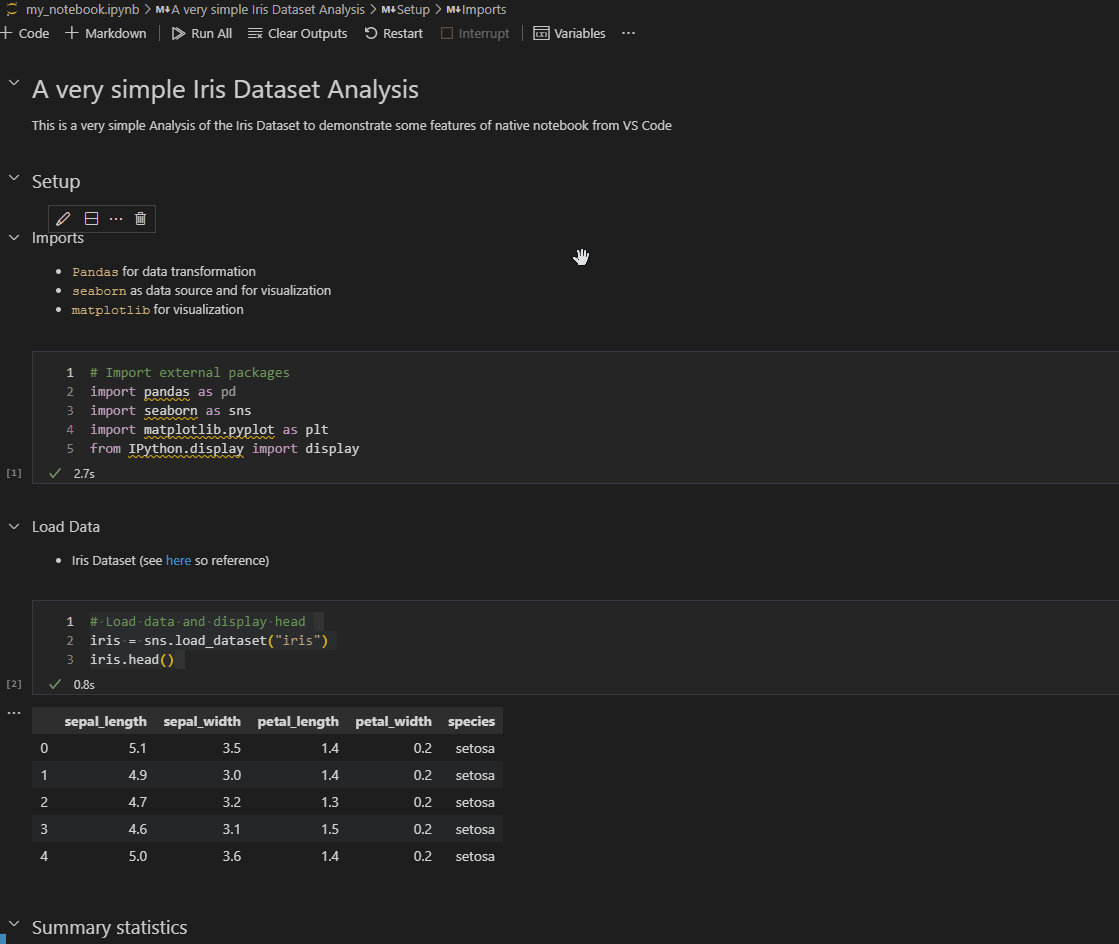
Task: Restart the notebook kernel
Action: click(x=394, y=34)
